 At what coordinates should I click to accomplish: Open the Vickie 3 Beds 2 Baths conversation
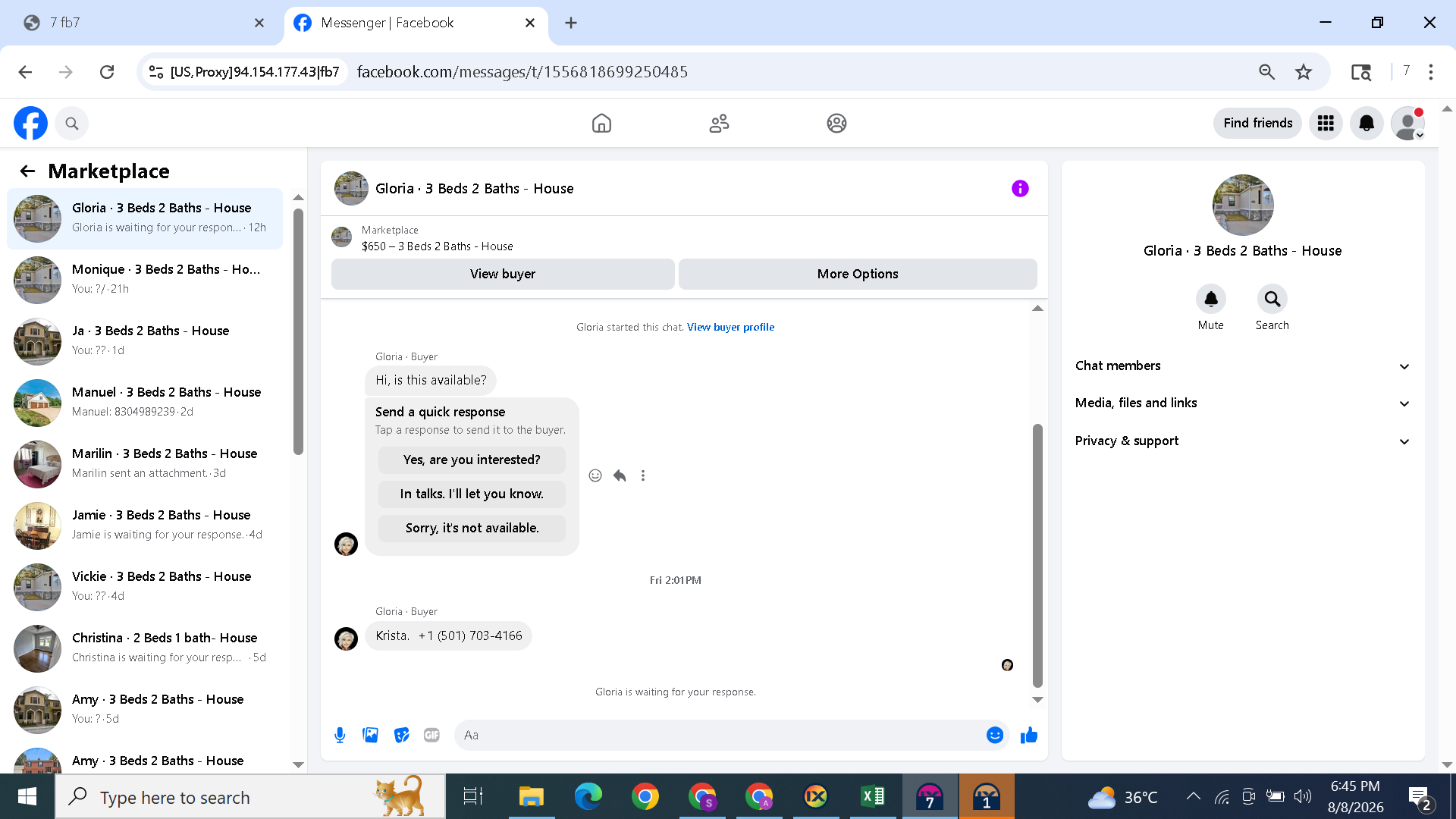(145, 586)
